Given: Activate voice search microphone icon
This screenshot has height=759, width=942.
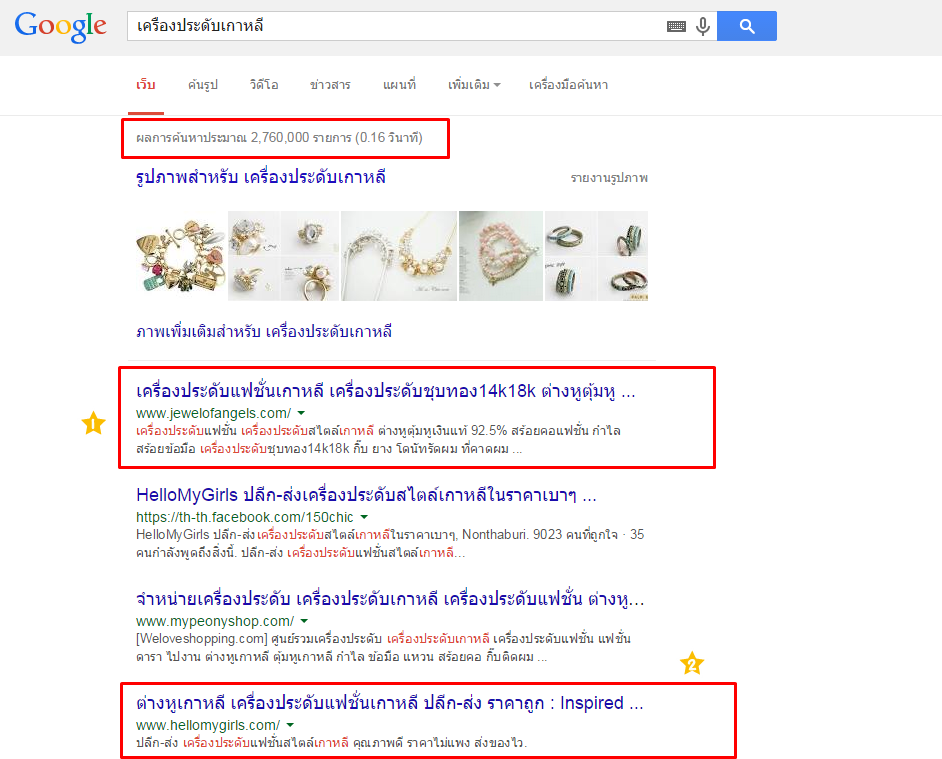Looking at the screenshot, I should coord(703,26).
